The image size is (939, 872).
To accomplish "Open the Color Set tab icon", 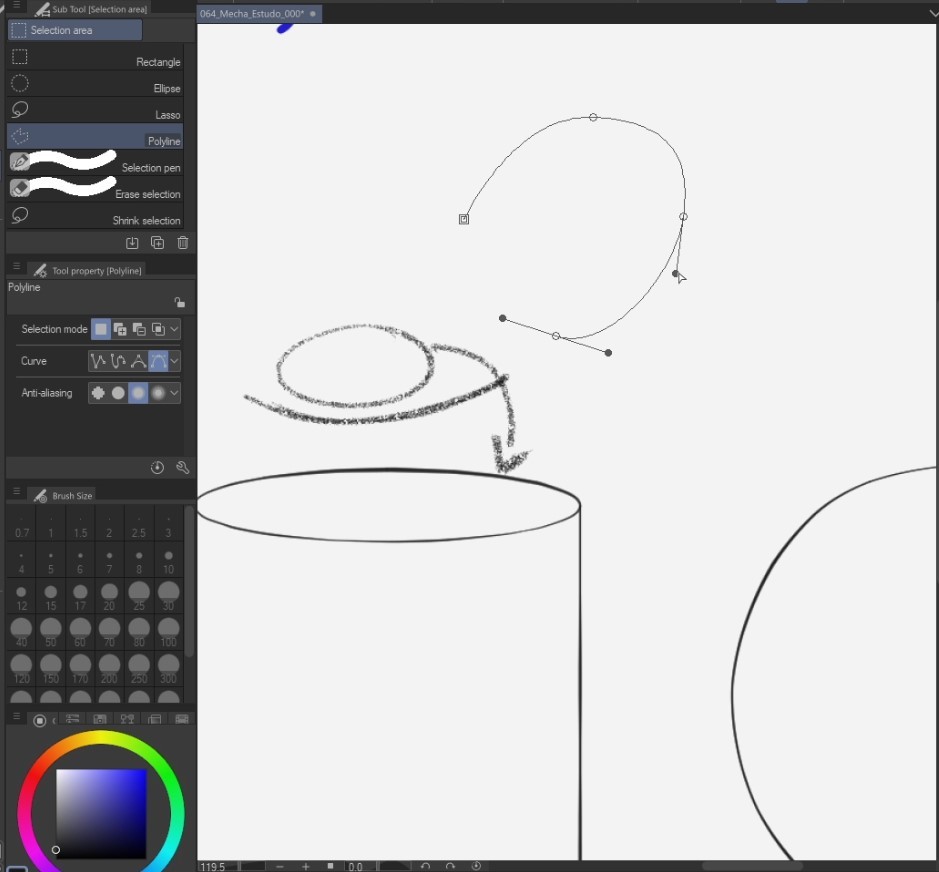I will (100, 719).
